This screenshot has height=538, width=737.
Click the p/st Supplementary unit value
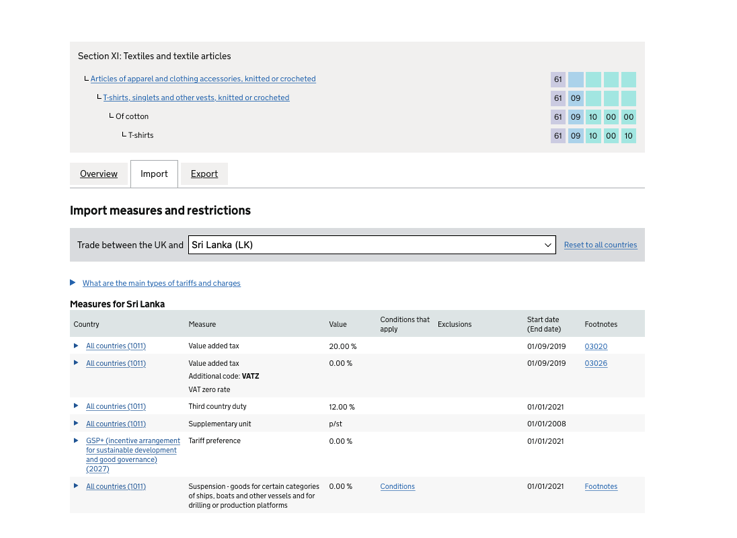[x=336, y=424]
